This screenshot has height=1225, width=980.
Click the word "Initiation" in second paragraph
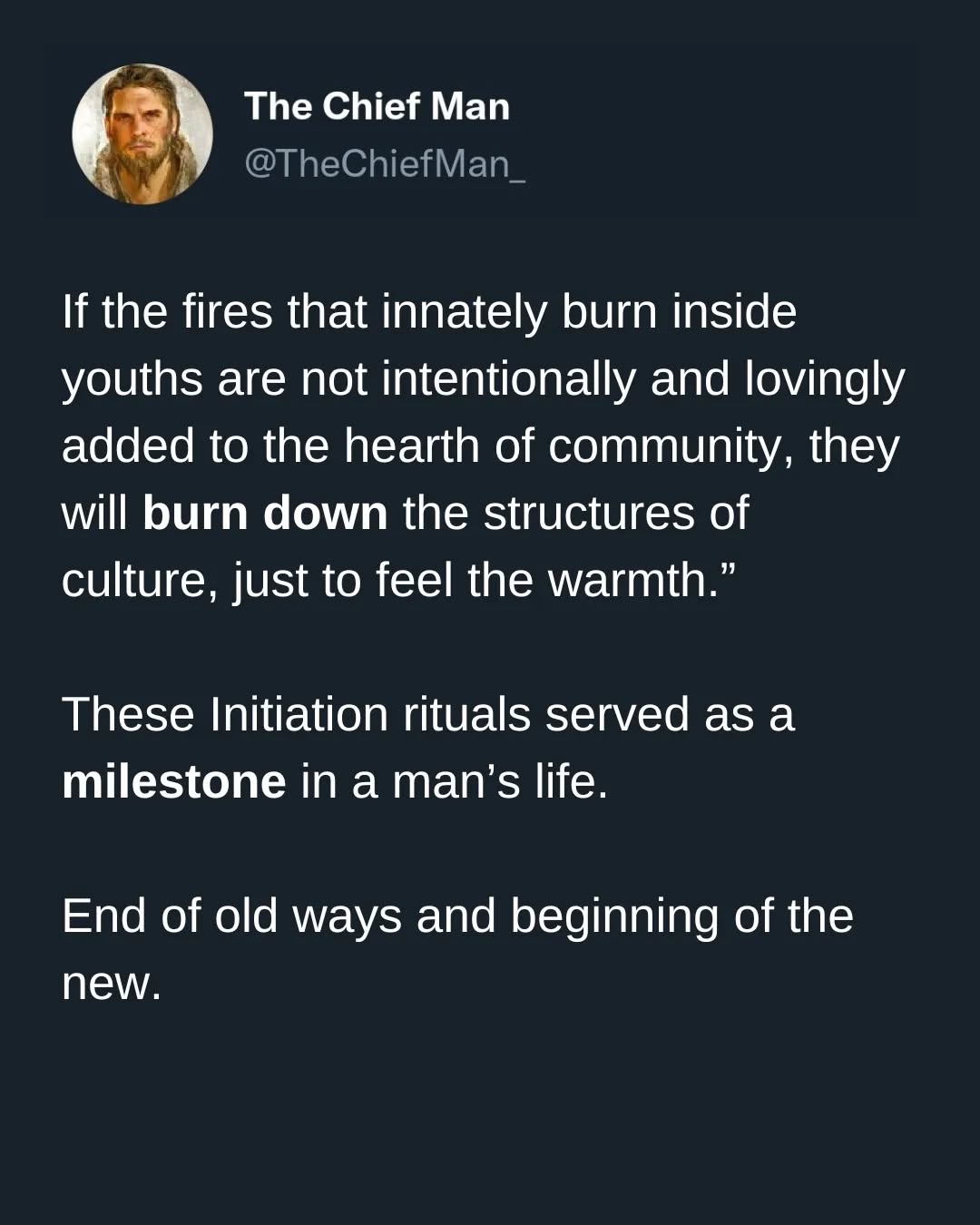299,715
